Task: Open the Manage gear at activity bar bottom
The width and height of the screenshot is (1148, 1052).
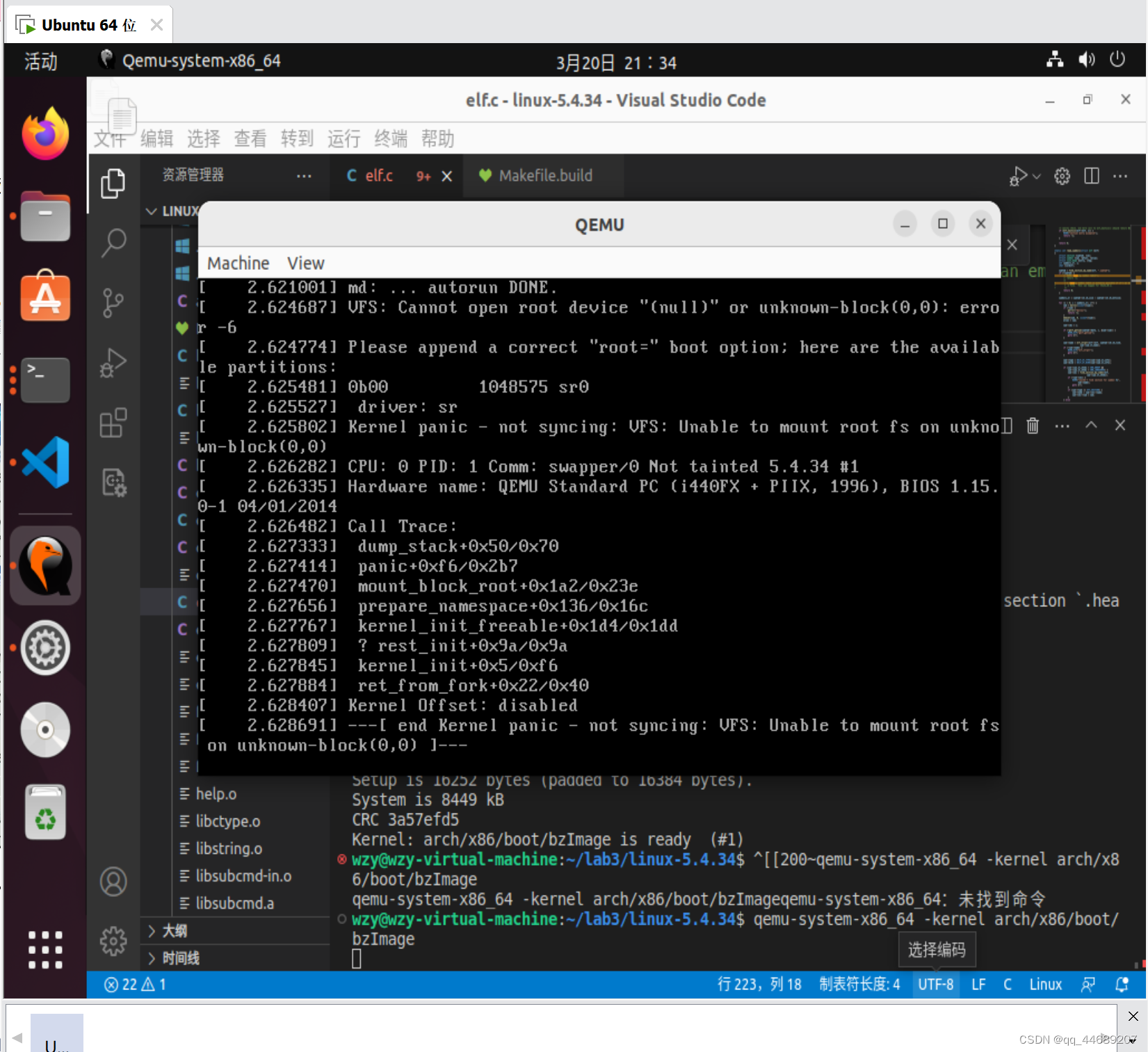Action: (113, 941)
